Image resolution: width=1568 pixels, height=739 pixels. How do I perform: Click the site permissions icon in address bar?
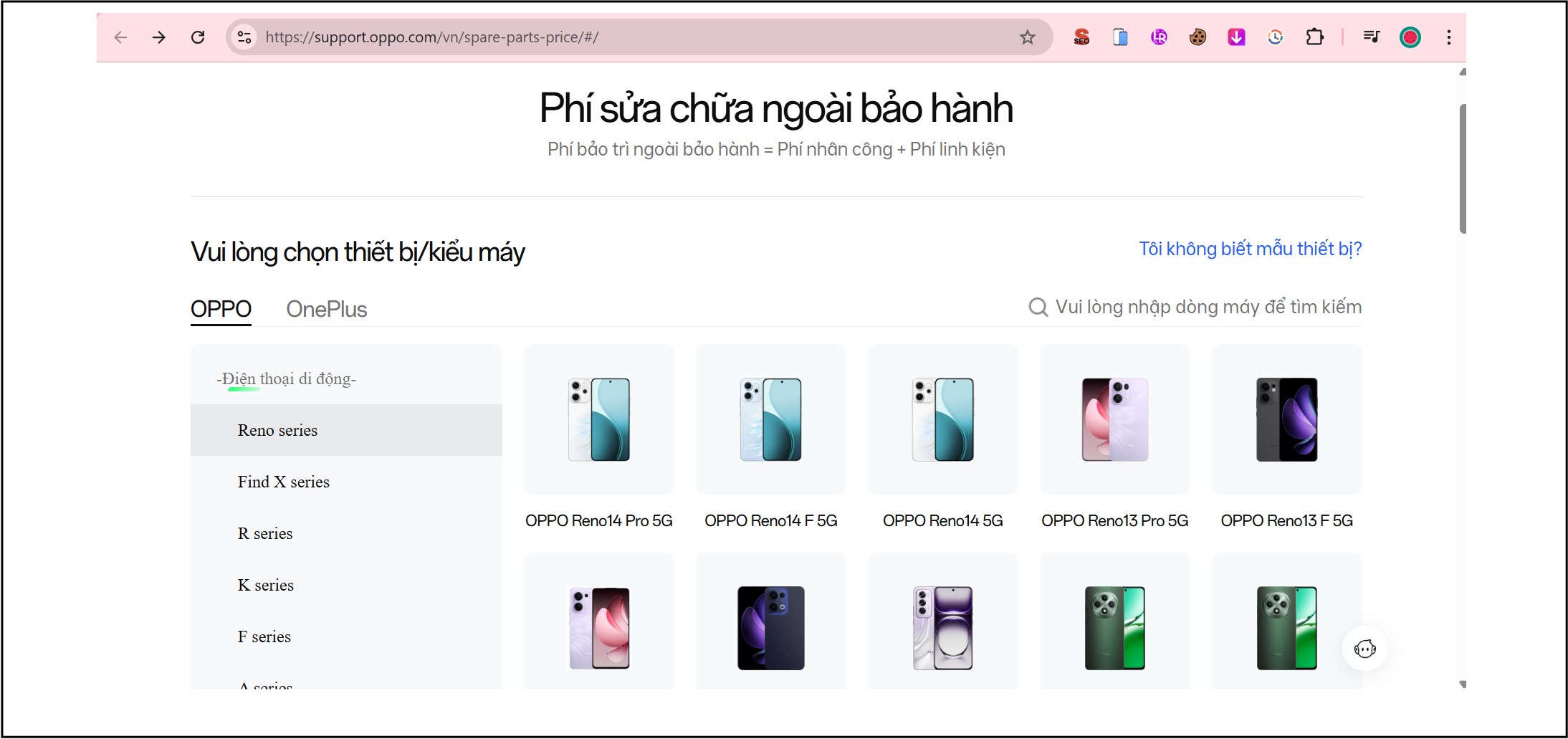coord(244,37)
